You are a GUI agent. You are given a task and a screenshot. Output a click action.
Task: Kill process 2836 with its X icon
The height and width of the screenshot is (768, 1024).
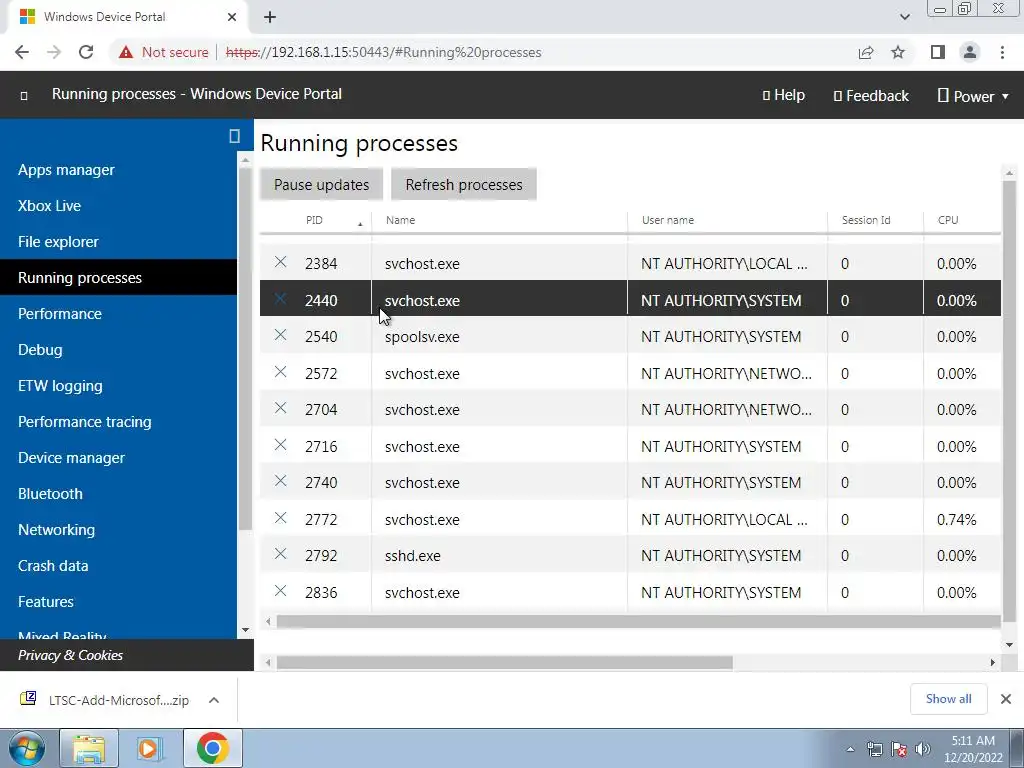click(280, 591)
